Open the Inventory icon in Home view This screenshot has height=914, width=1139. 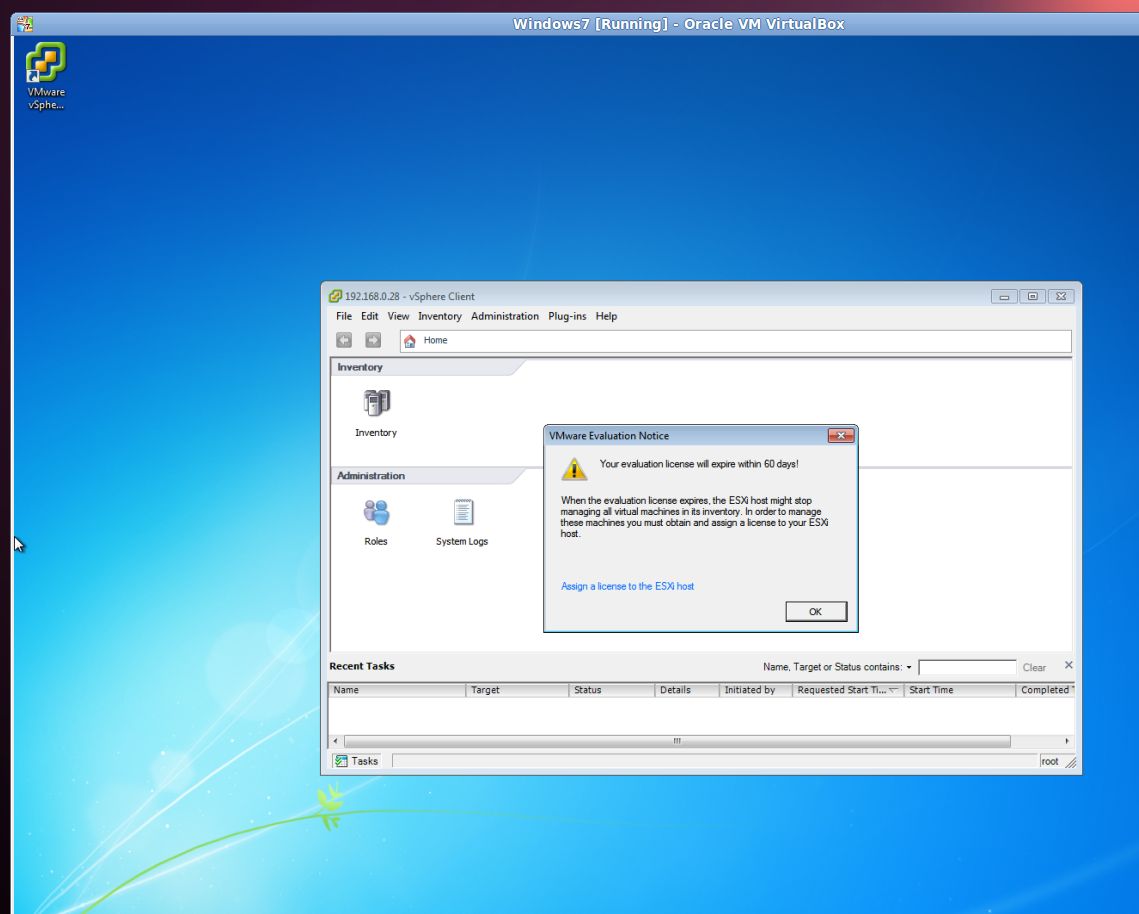tap(376, 413)
